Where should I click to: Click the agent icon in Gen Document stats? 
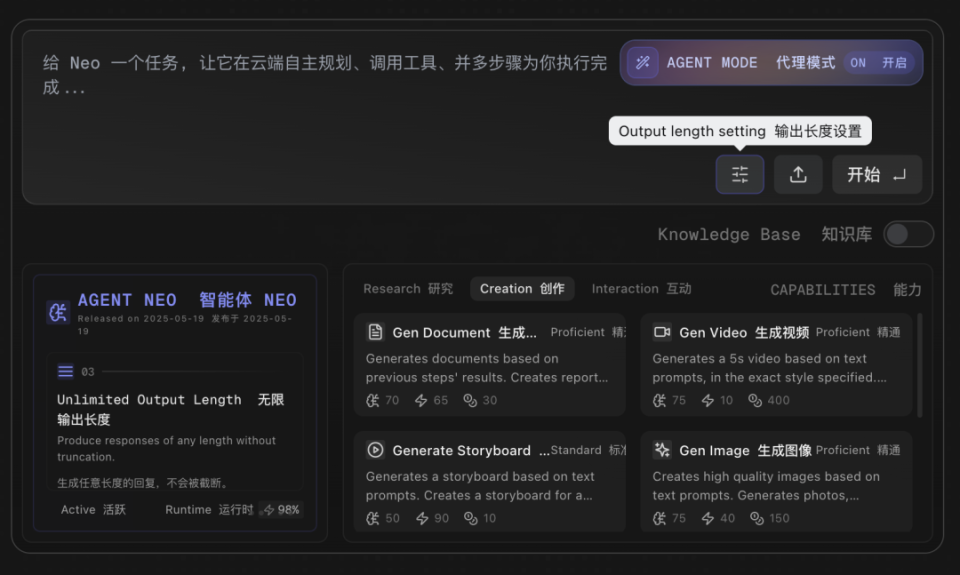click(372, 400)
